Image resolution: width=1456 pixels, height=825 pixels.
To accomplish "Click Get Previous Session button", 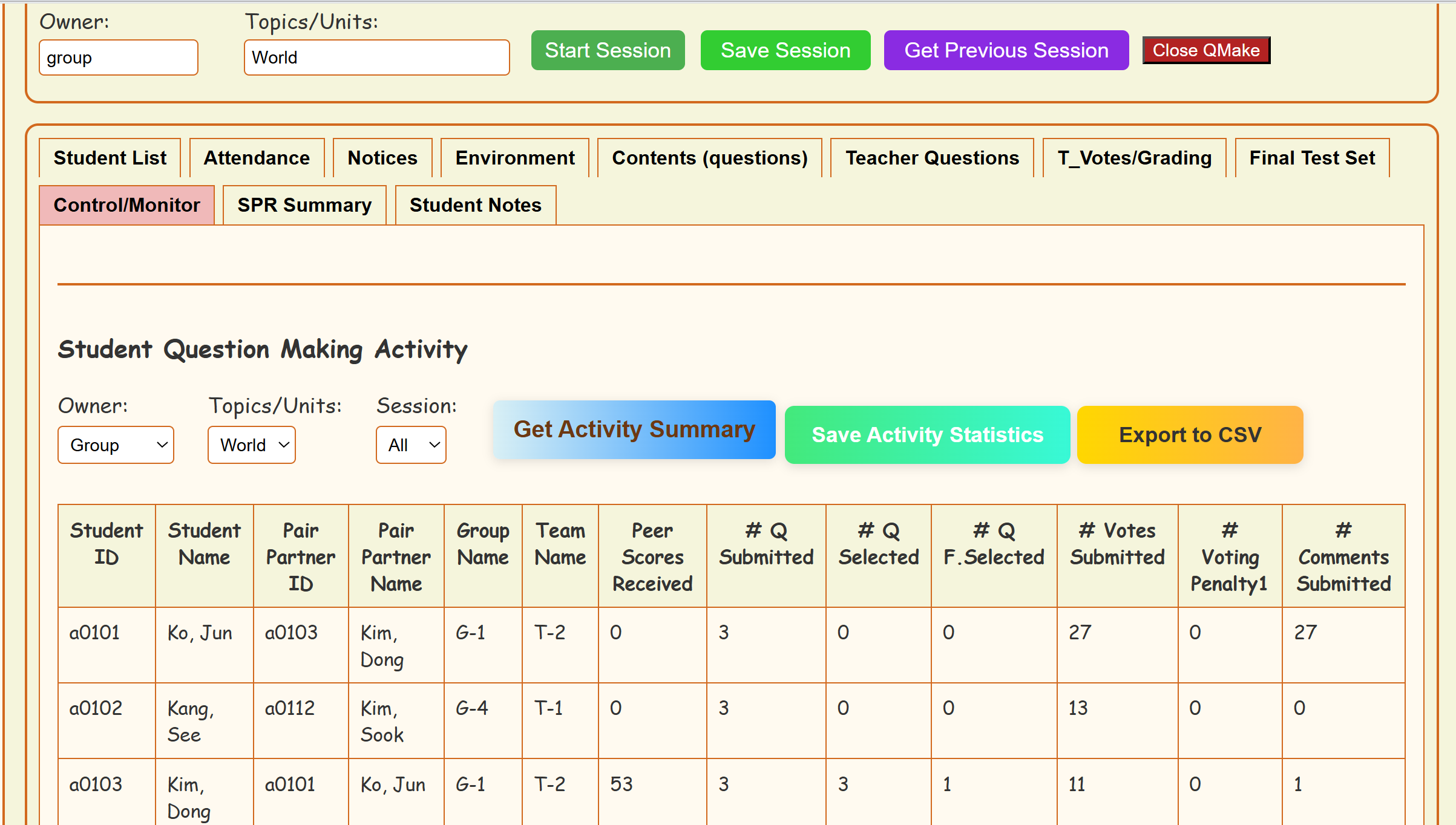I will pyautogui.click(x=1006, y=50).
